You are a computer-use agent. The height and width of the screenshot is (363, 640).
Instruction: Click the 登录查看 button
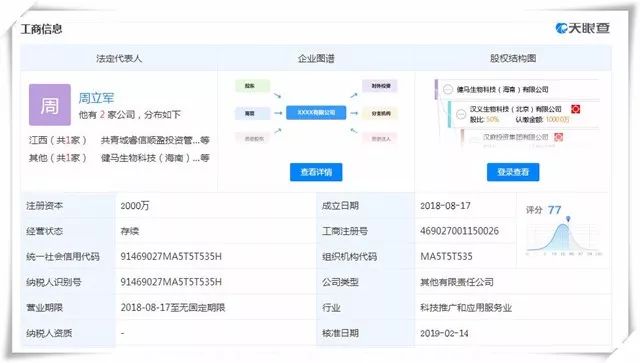click(x=513, y=172)
